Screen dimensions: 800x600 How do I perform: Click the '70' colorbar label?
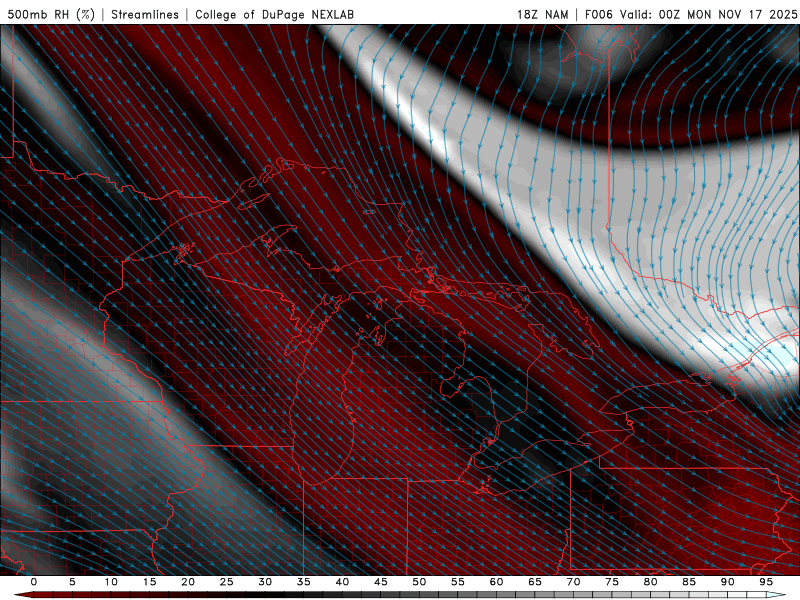point(573,582)
